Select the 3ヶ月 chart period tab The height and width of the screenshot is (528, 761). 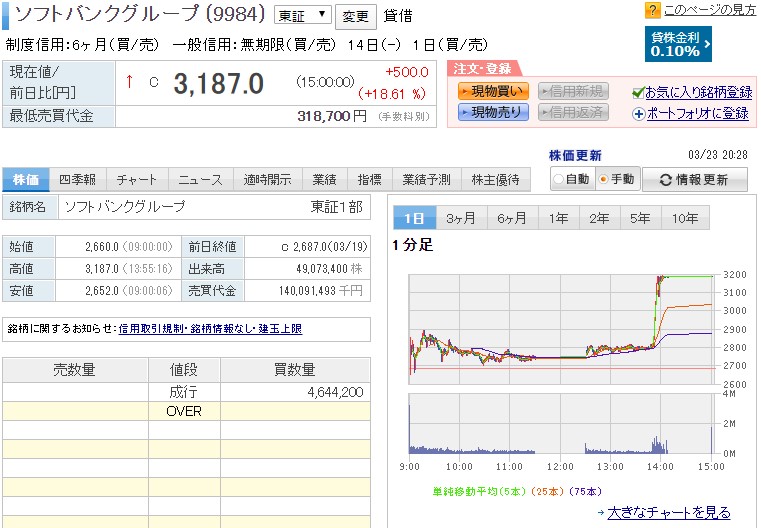(461, 218)
